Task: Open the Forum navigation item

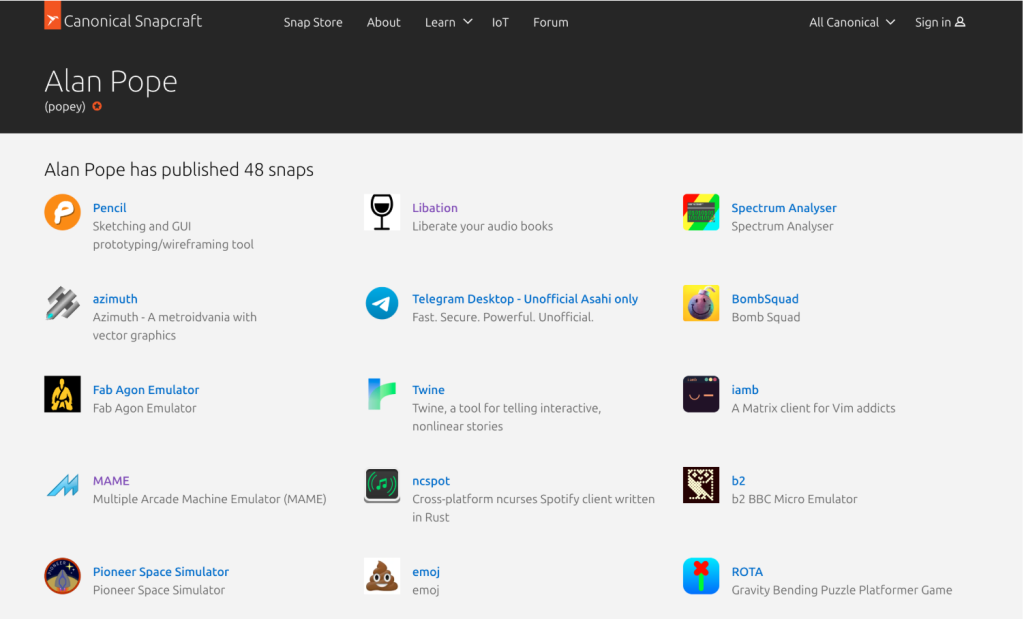Action: (551, 22)
